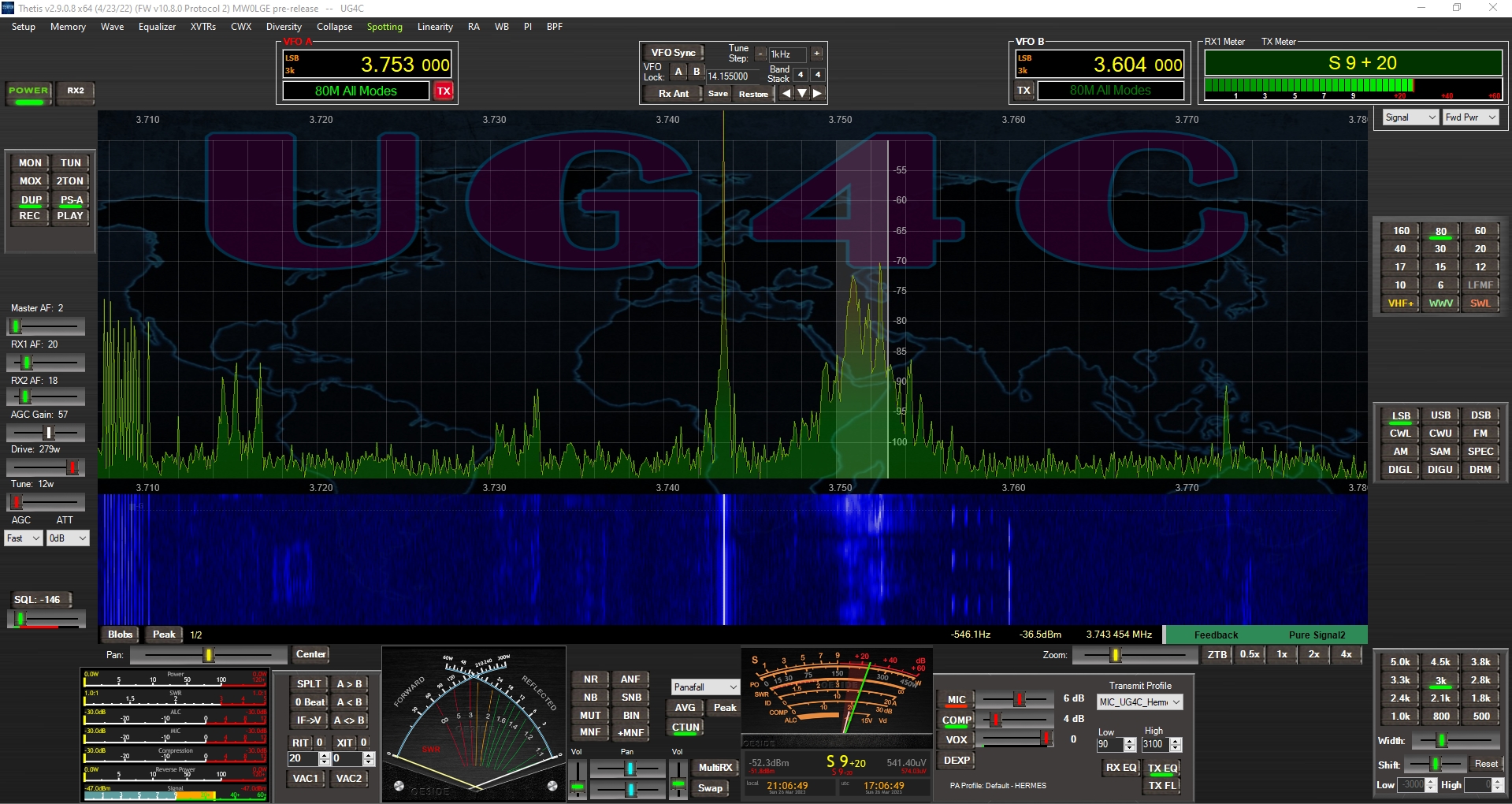
Task: Toggle TUN tune button
Action: (x=71, y=163)
